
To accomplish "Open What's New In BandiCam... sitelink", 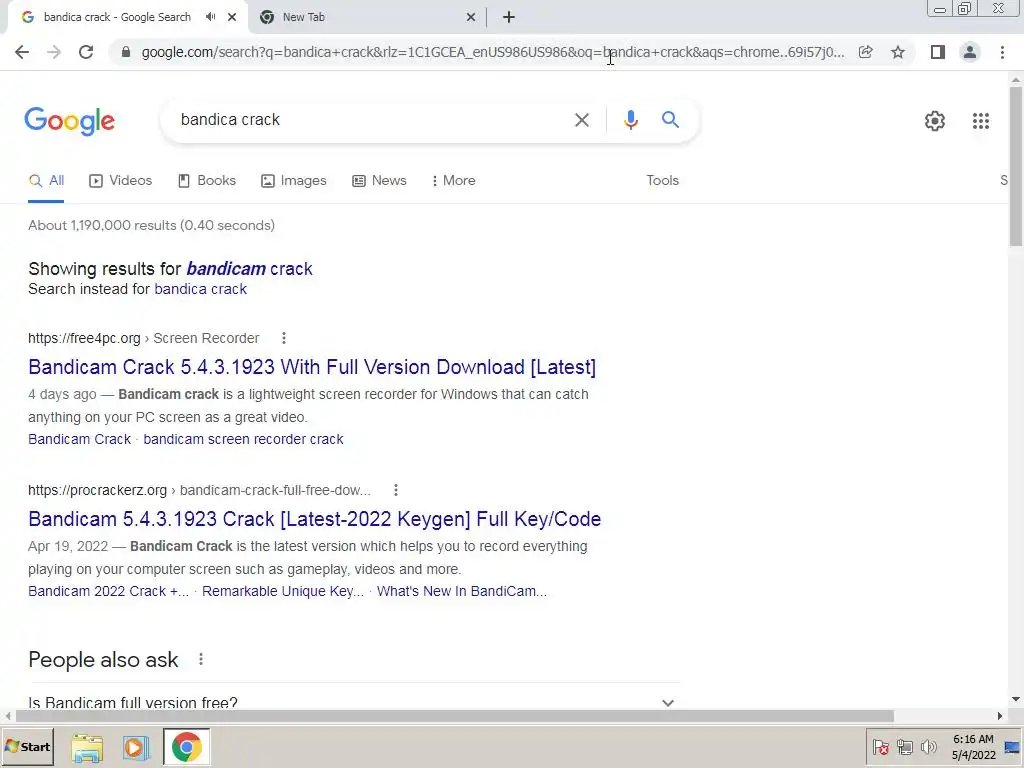I will click(x=462, y=592).
